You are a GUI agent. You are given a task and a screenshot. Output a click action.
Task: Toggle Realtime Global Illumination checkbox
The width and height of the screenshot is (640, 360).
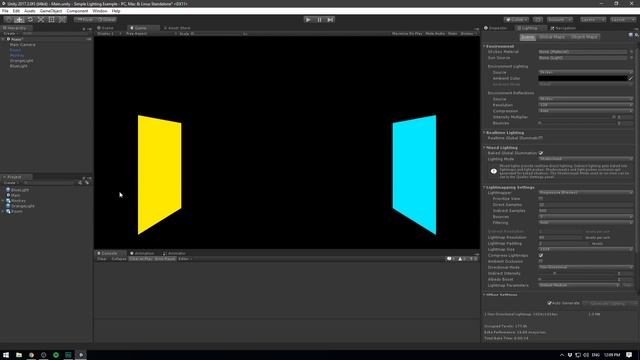click(x=541, y=138)
